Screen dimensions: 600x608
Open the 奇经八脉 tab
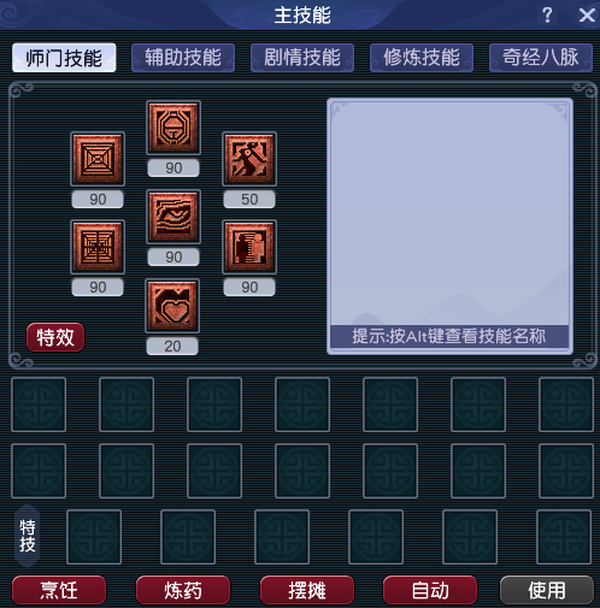click(541, 58)
